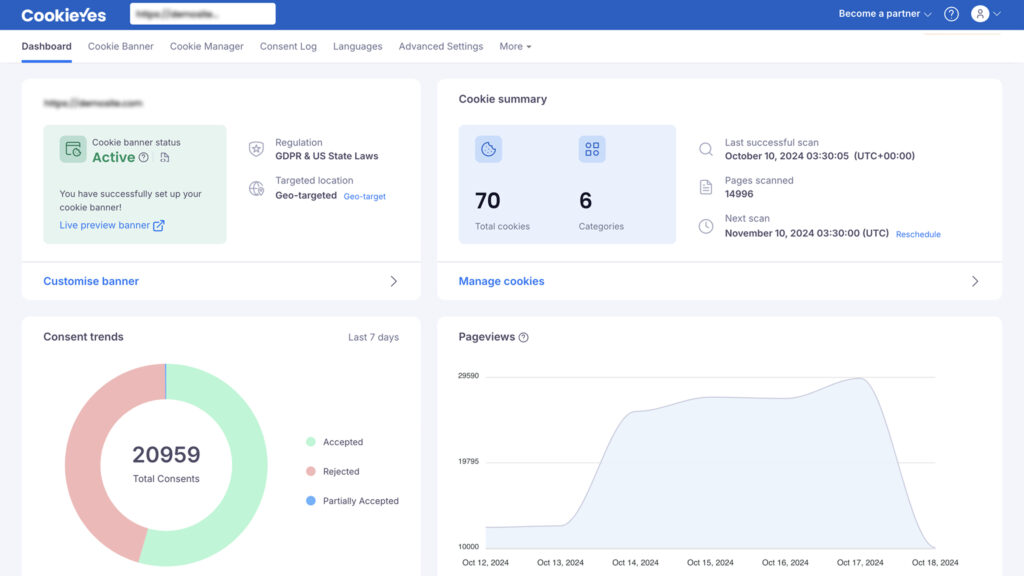1024x576 pixels.
Task: Open the Cookie Manager tab
Action: coord(206,47)
